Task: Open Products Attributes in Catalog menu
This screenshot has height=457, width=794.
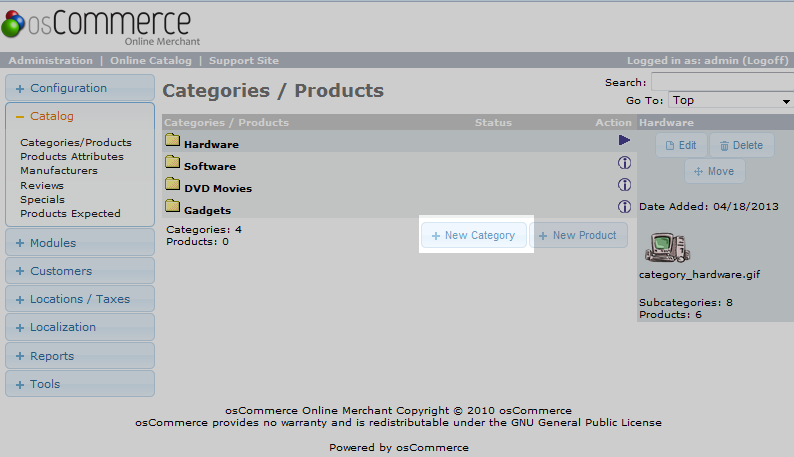Action: point(72,157)
